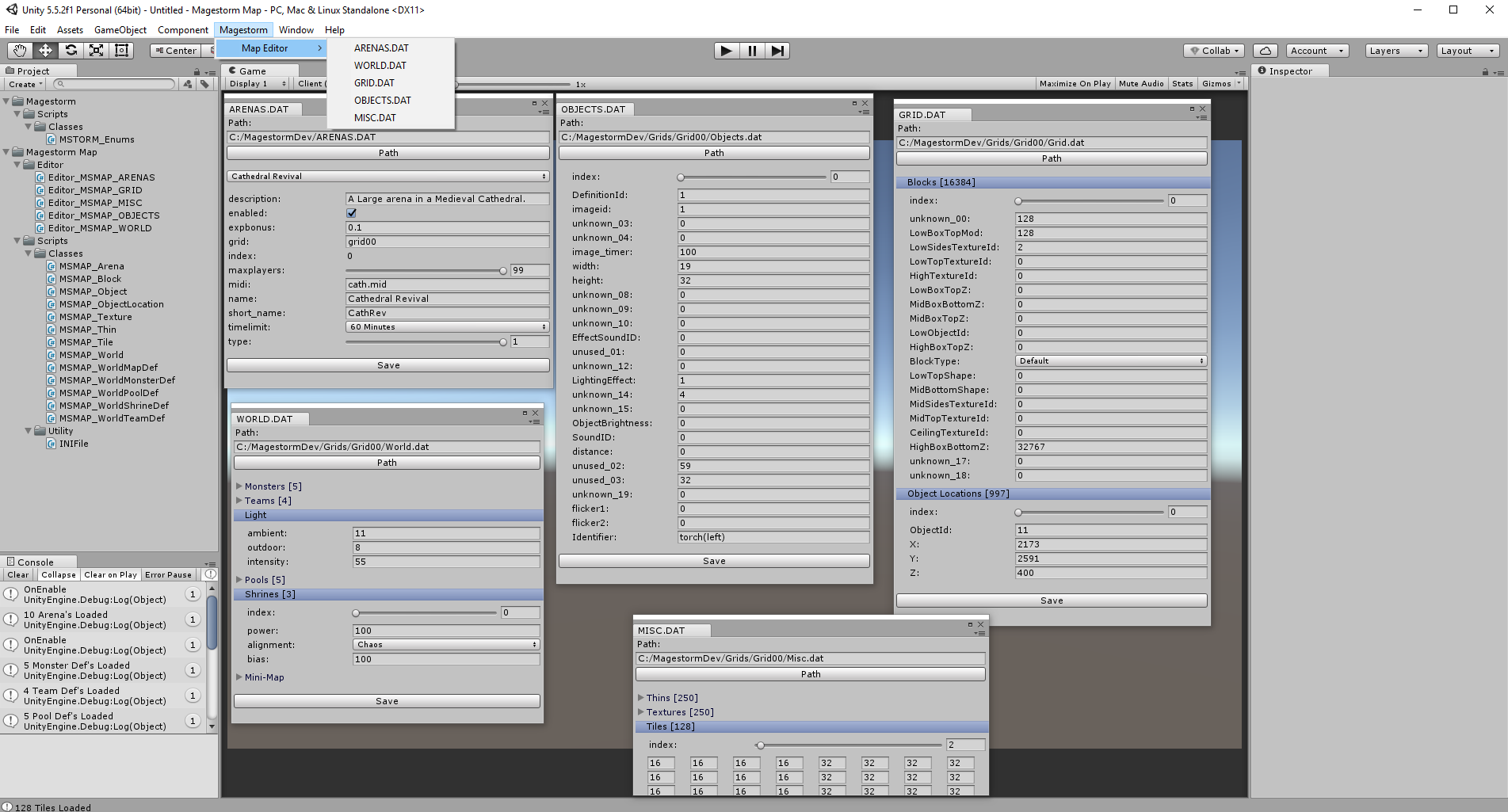1508x812 pixels.
Task: Toggle Mute Audio in Game view
Action: pos(1141,83)
